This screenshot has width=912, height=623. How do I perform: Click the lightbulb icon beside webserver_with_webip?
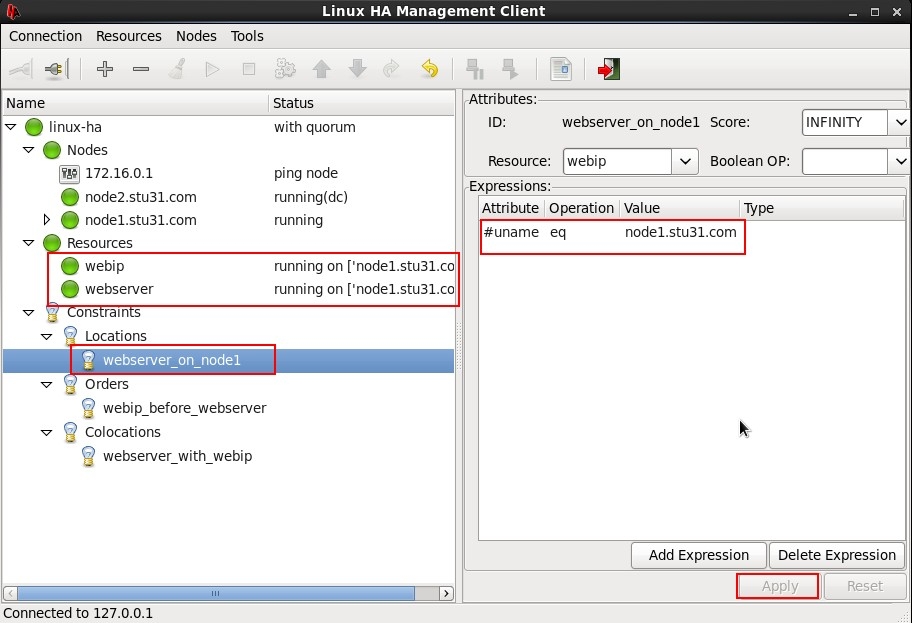point(88,456)
